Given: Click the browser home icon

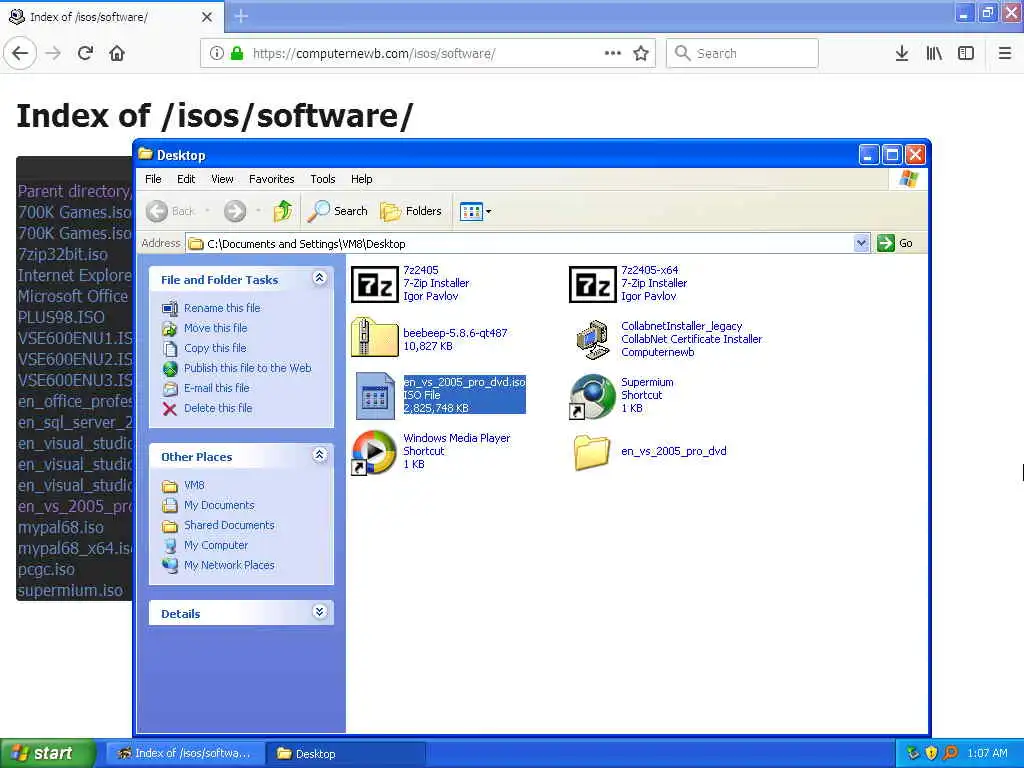Looking at the screenshot, I should tap(117, 53).
